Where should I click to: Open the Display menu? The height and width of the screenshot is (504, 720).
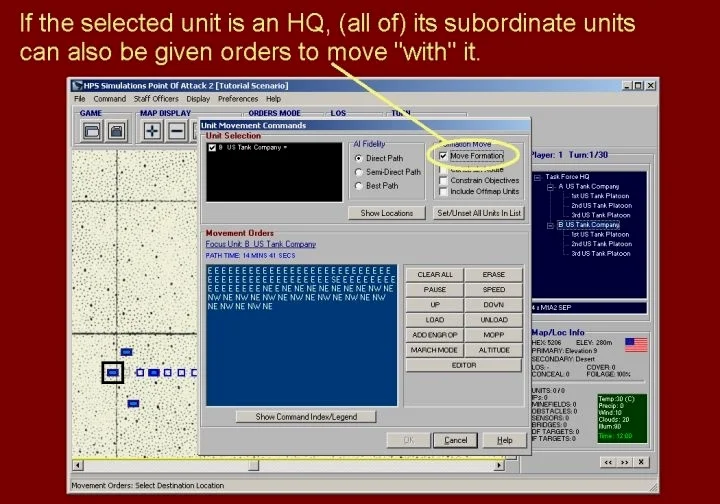(x=198, y=99)
